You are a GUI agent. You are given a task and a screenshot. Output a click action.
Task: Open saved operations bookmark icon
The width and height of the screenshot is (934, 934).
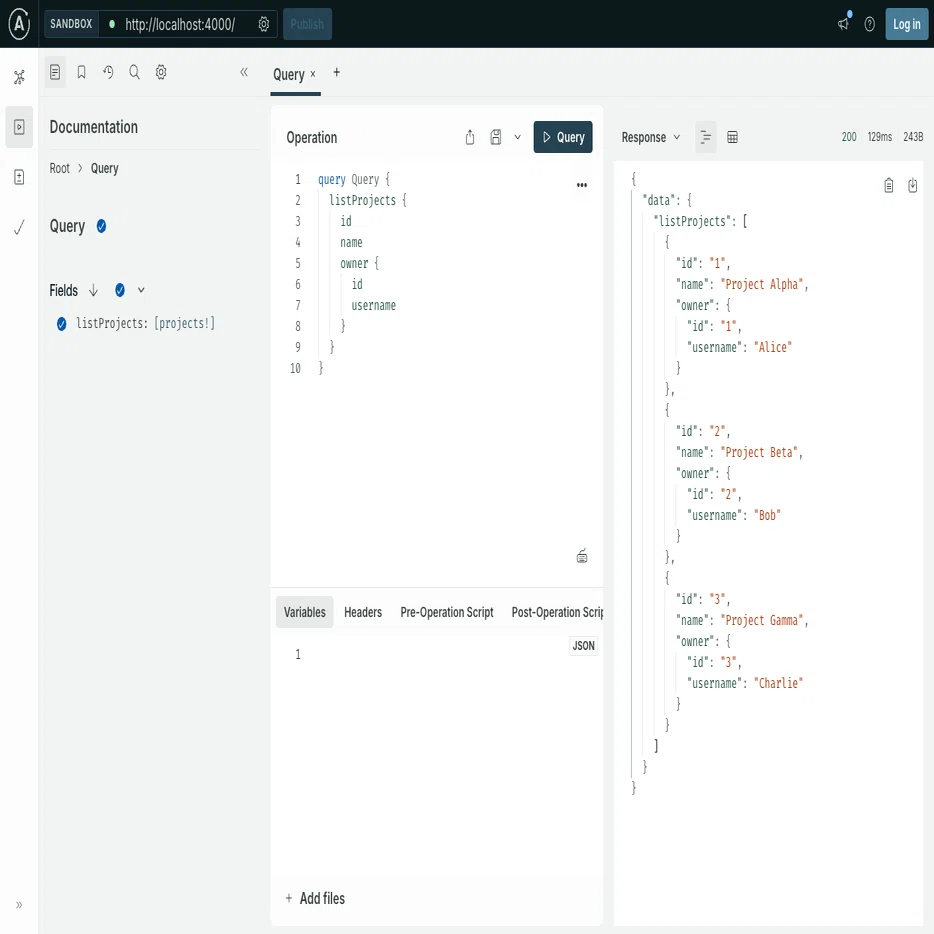tap(82, 73)
